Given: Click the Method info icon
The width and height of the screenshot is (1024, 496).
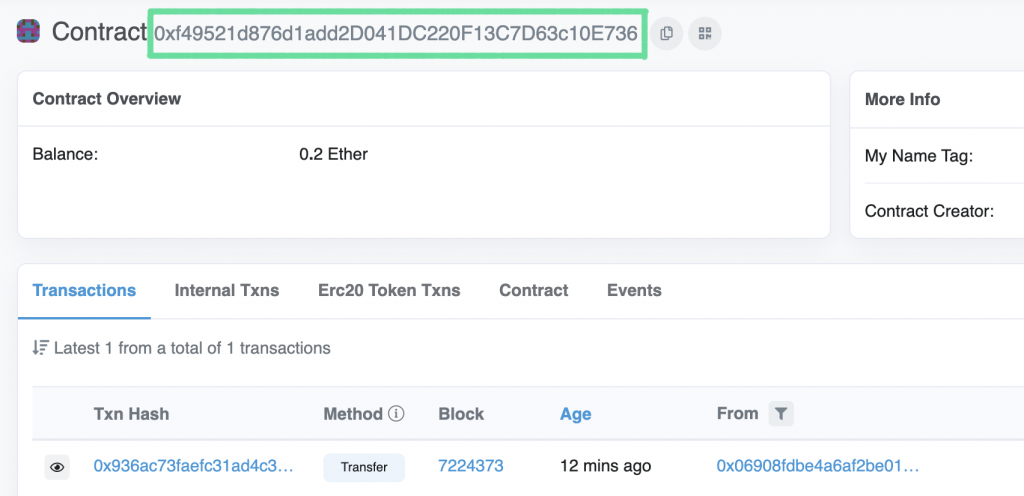Looking at the screenshot, I should (396, 414).
